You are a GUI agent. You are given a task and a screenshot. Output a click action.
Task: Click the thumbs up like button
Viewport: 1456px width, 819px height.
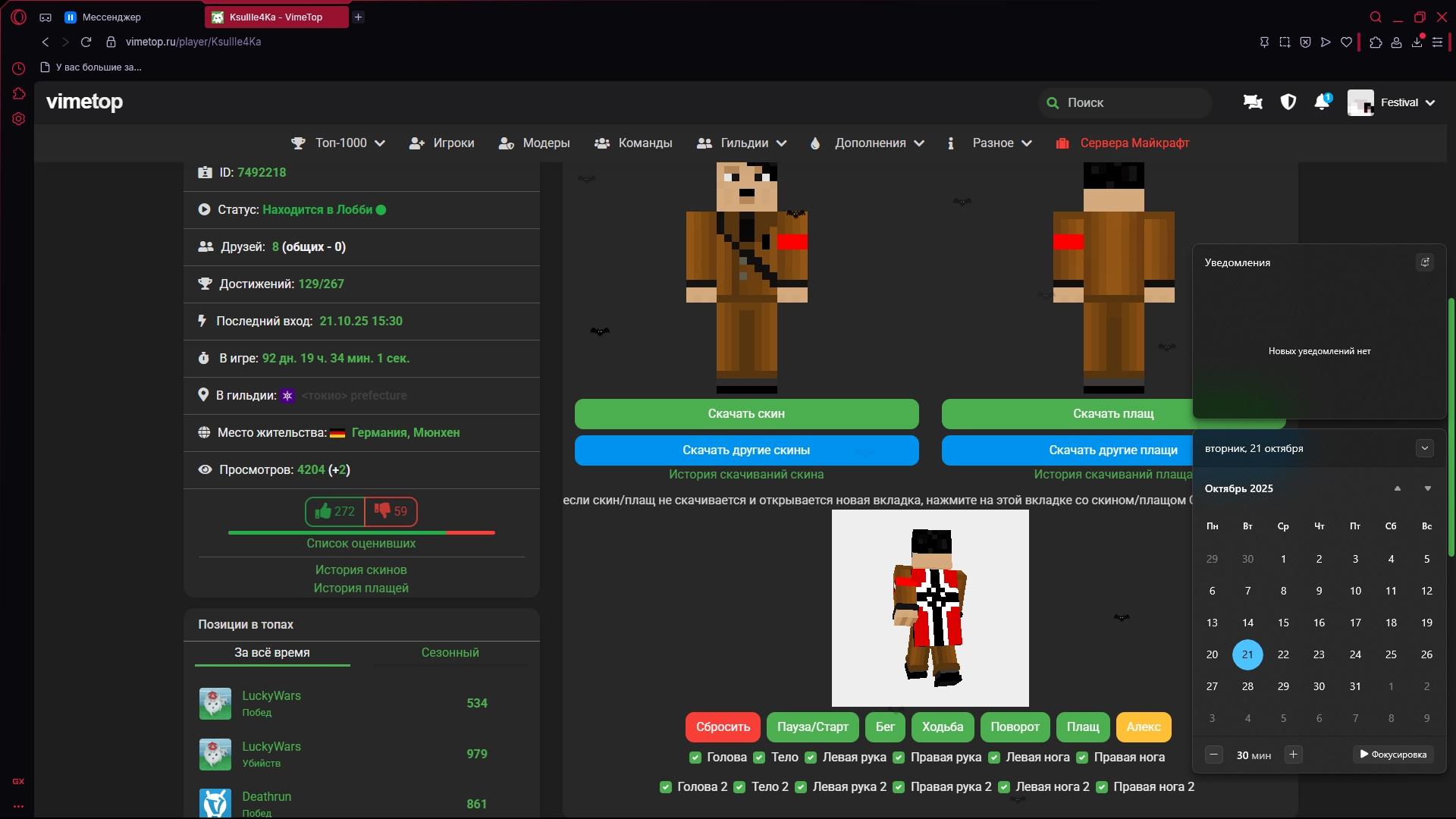tap(335, 512)
